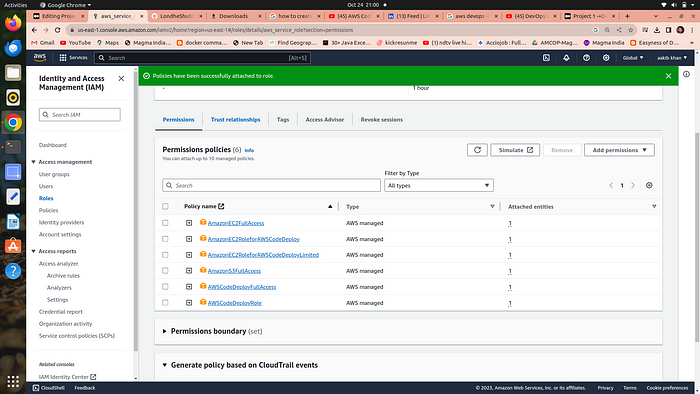Open the aakib khan account menu
Screen dimensions: 700x394
[672, 58]
